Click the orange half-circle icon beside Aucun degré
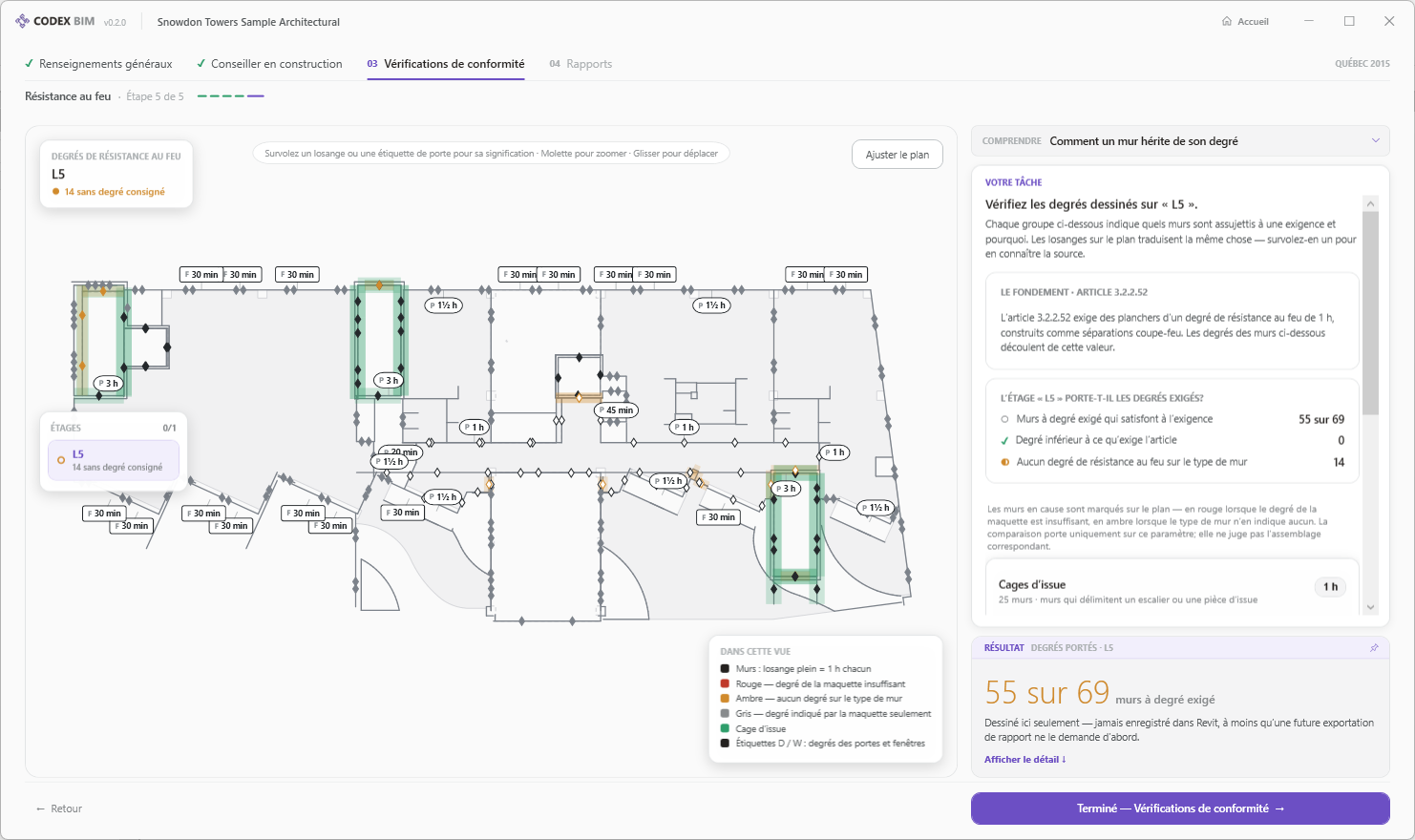 click(1004, 462)
